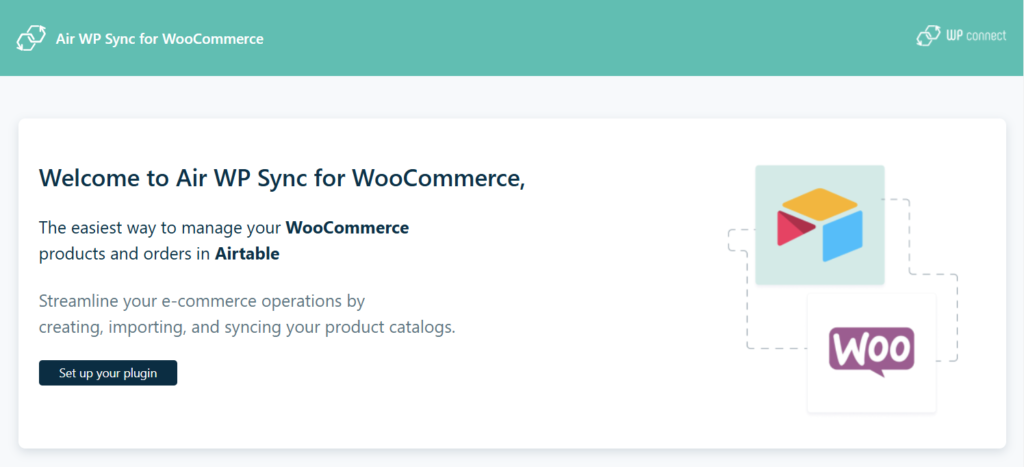
Task: Click the Set up your plugin button
Action: 108,373
